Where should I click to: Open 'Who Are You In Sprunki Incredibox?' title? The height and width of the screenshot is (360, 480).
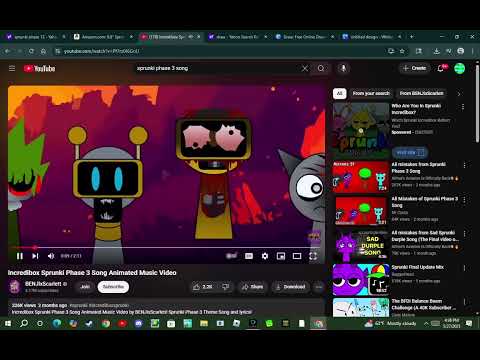(x=416, y=109)
